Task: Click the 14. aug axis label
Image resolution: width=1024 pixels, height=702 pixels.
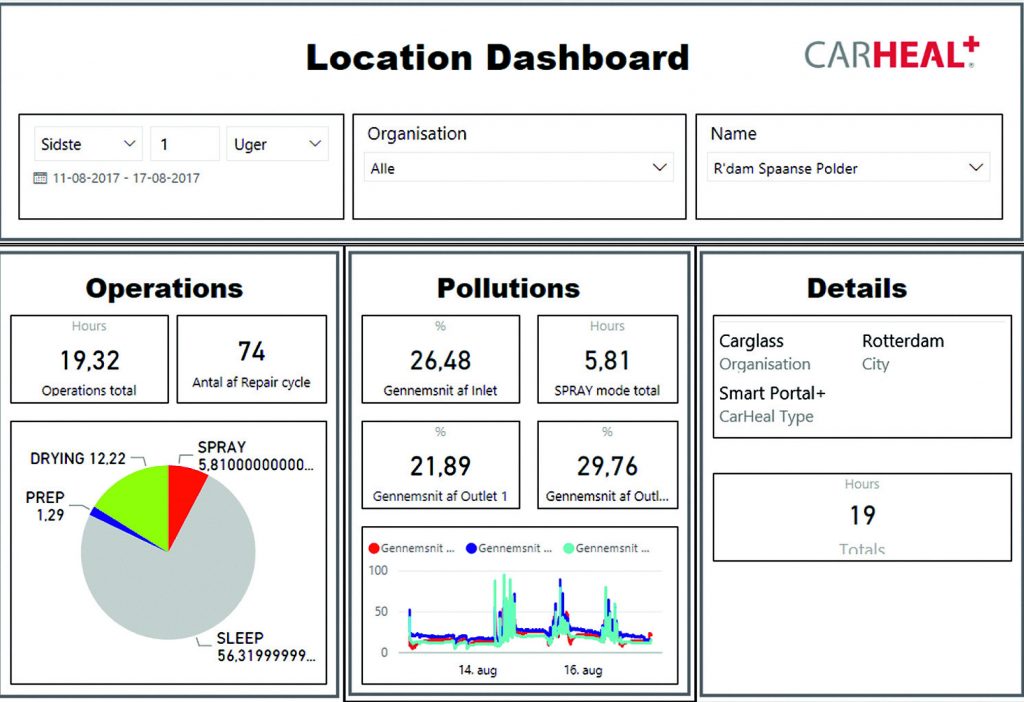Action: (479, 670)
